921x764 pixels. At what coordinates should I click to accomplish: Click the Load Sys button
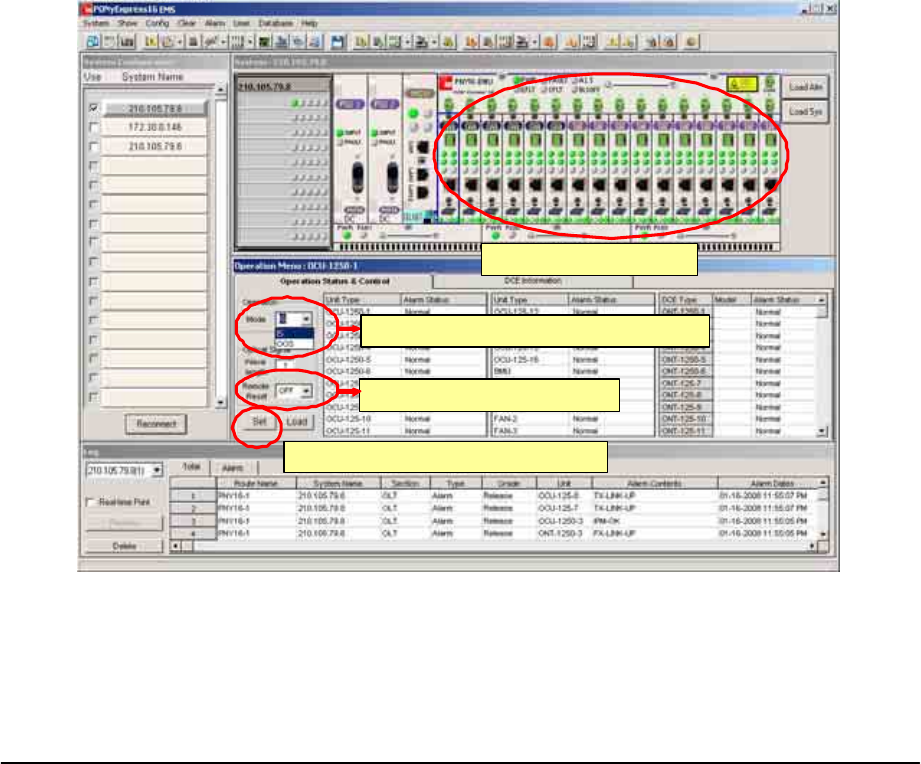click(x=805, y=112)
